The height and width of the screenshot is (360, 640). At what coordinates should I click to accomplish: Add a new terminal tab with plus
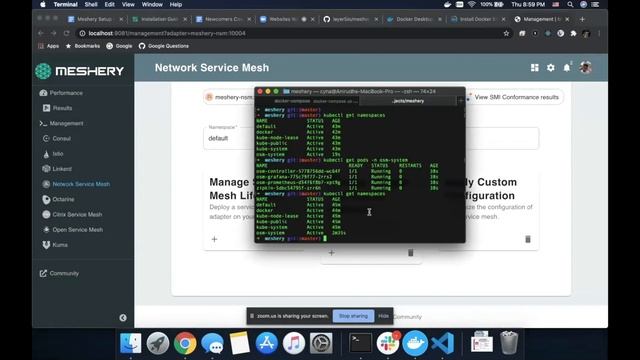click(461, 101)
